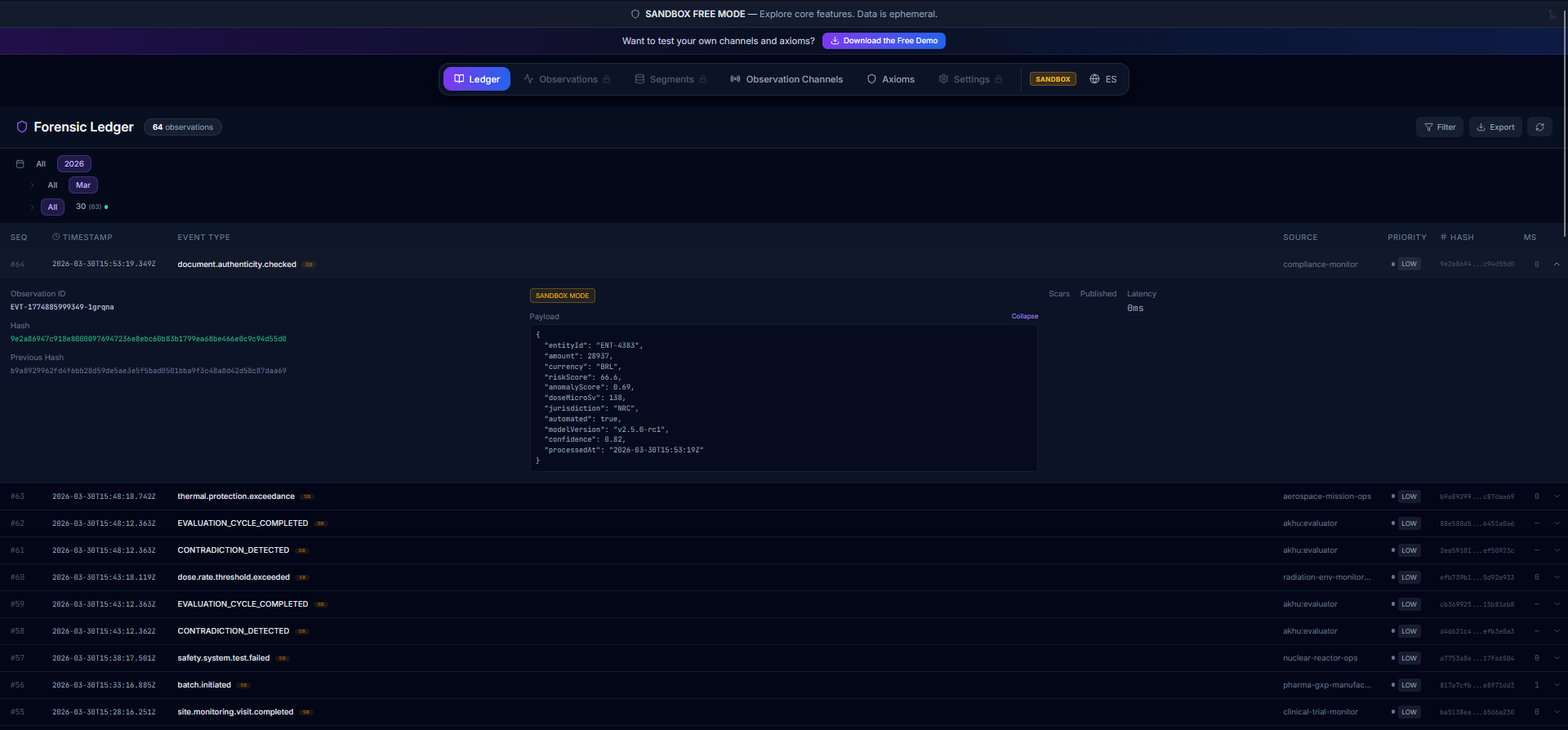Expand row #60 dose.rate.threshold.exceeded details
The width and height of the screenshot is (1568, 730).
point(1557,577)
